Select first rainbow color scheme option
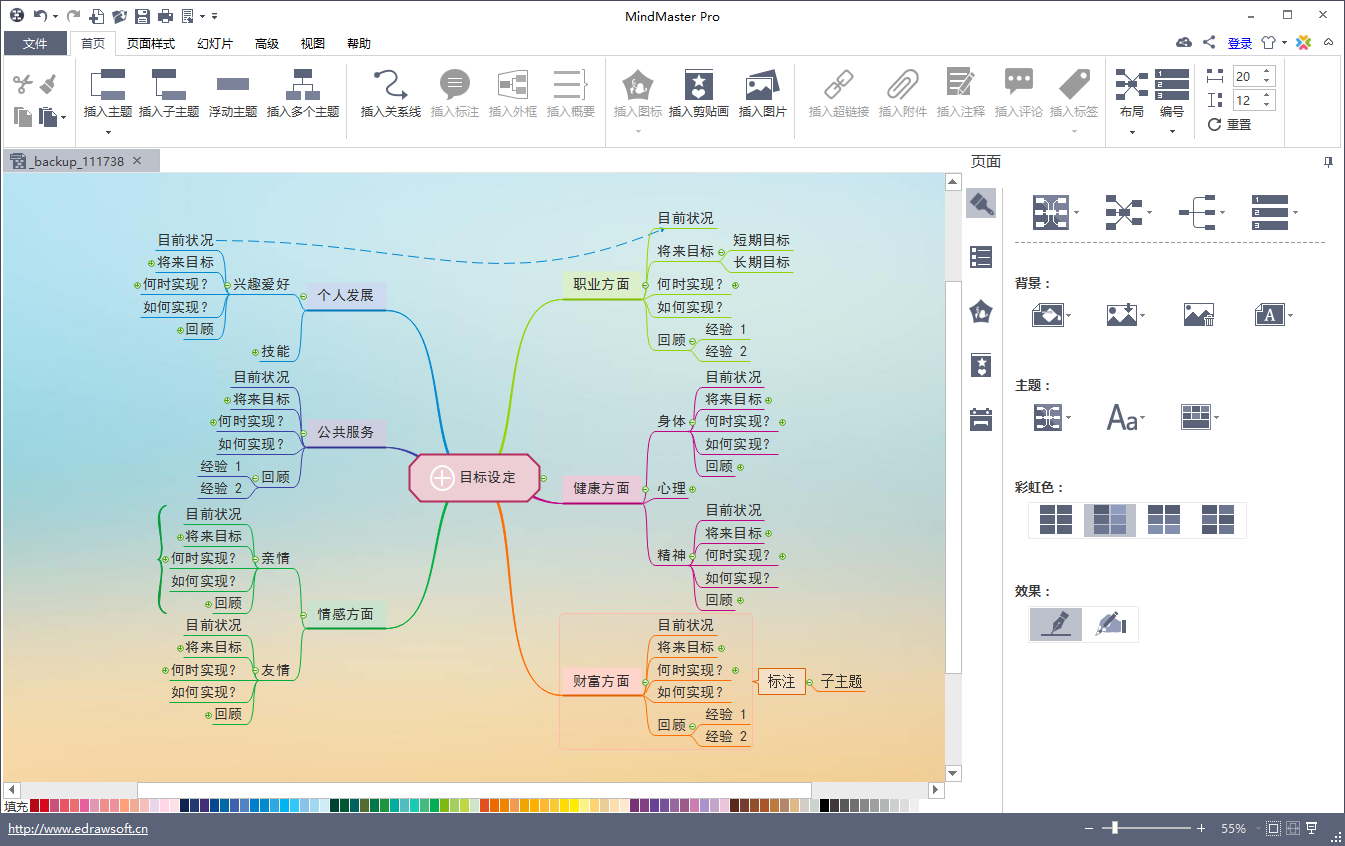The height and width of the screenshot is (846, 1345). [1056, 520]
